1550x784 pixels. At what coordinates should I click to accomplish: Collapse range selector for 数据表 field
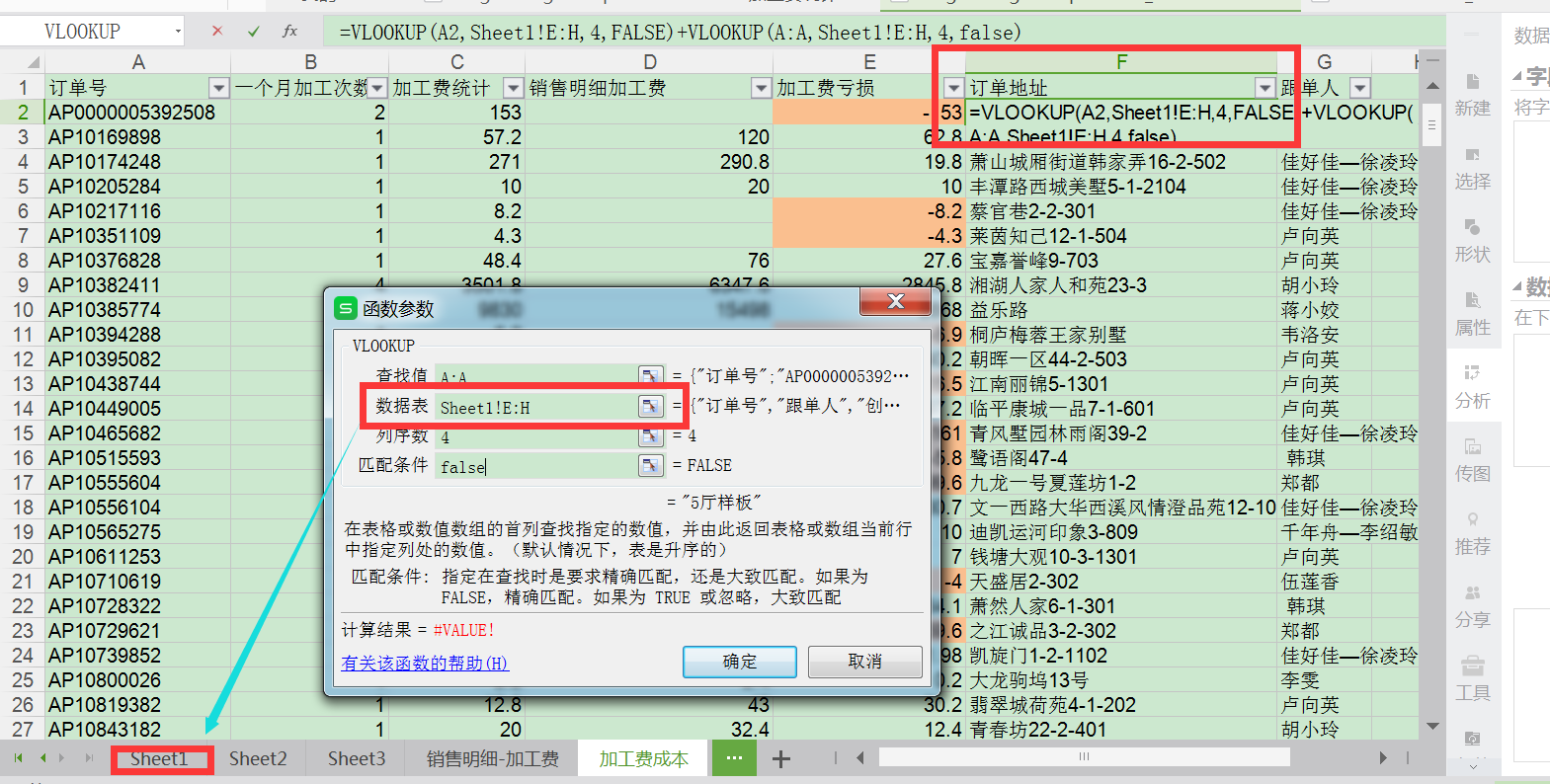click(x=650, y=406)
